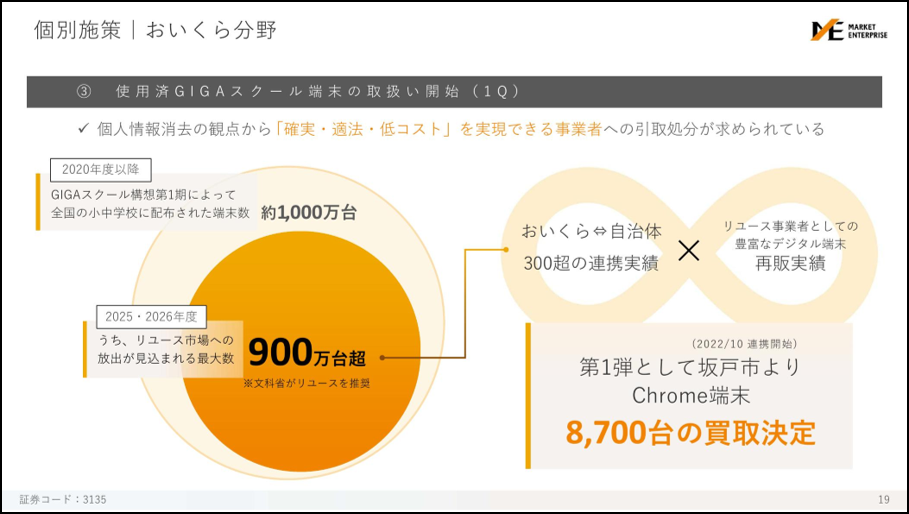Click the × symbol between the infinity loops
This screenshot has height=514, width=909.
point(689,250)
